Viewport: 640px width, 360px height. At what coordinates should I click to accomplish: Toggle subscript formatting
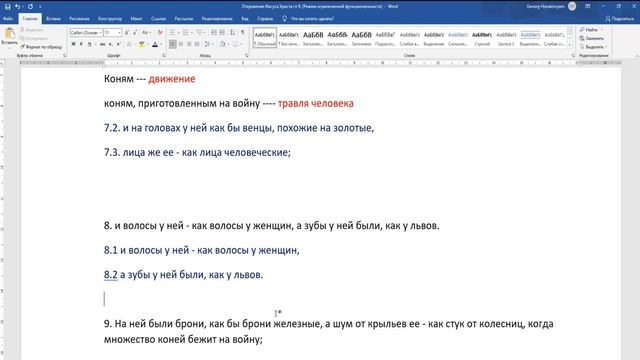[110, 44]
